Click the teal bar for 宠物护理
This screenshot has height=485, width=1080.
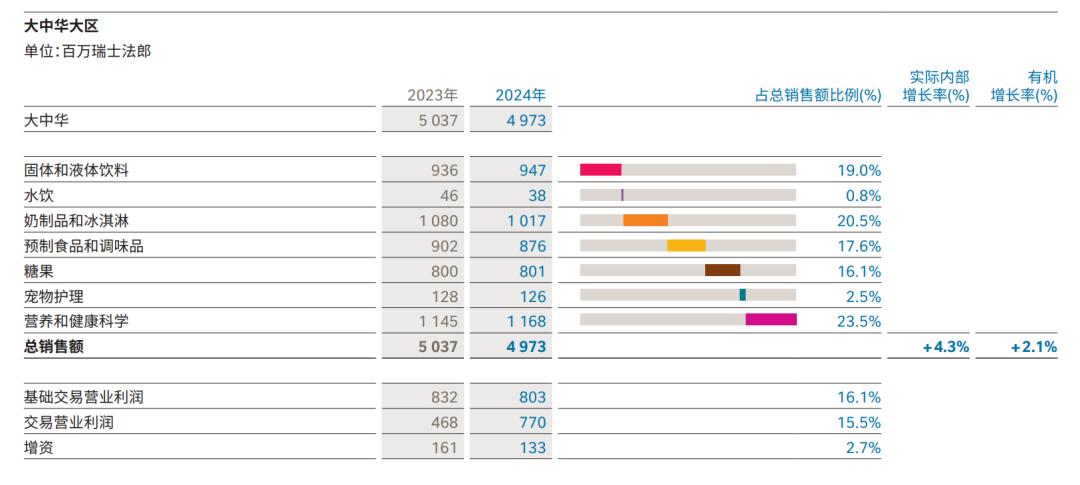(742, 295)
